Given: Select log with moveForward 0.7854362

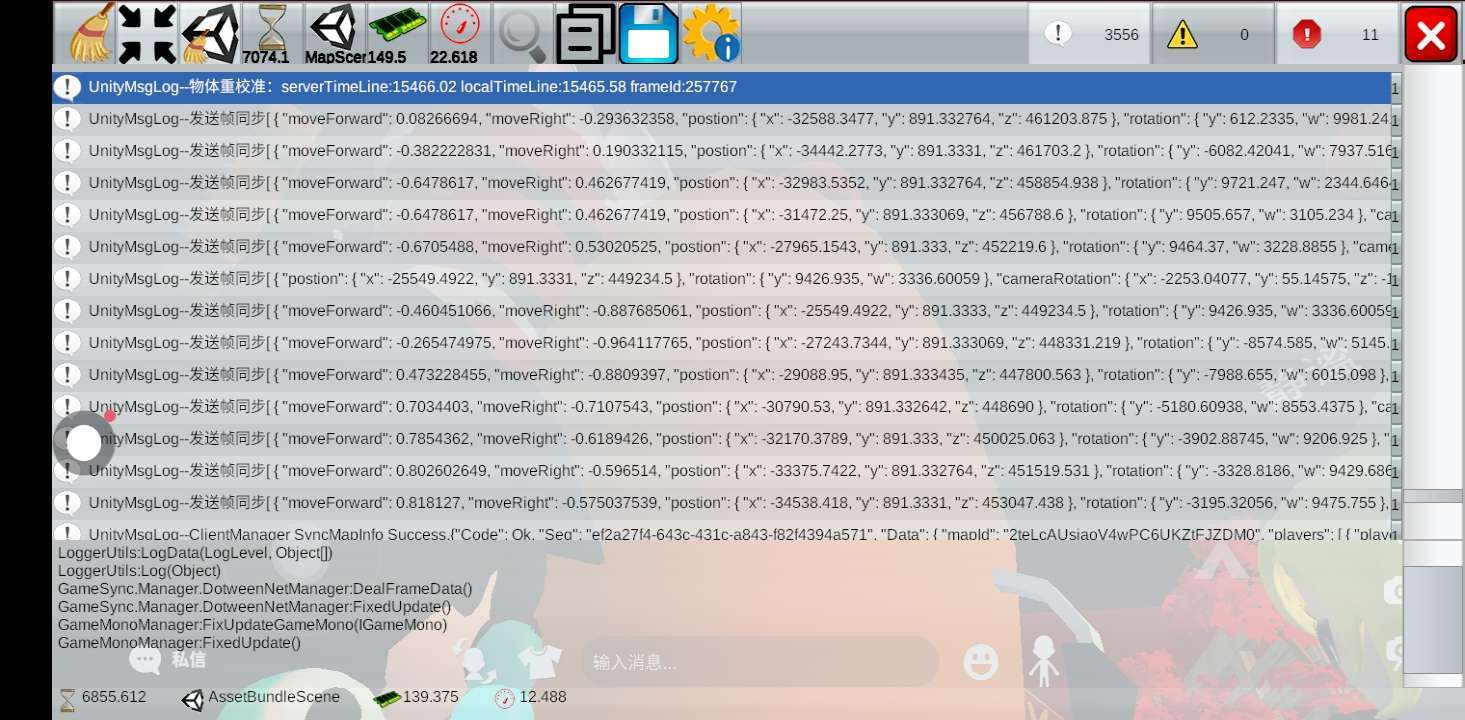Looking at the screenshot, I should (x=722, y=439).
